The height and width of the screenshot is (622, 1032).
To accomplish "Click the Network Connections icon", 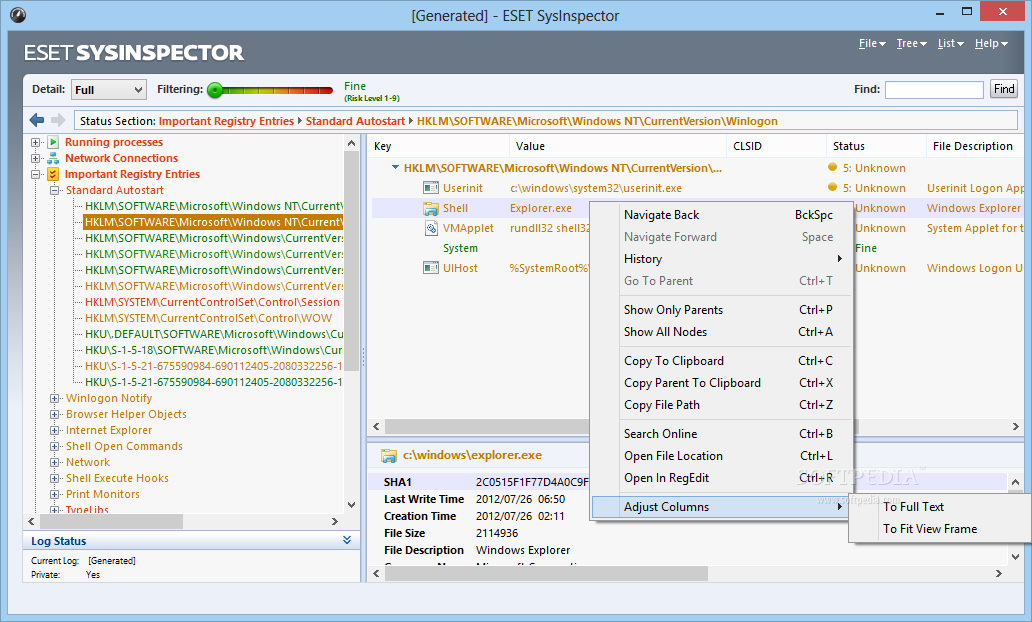I will coord(53,158).
